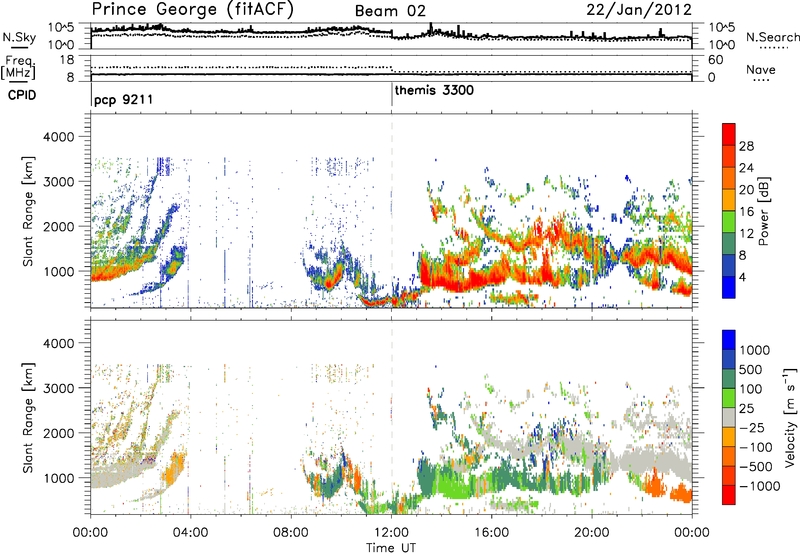Click the "2000" tick of the power panel

click(58, 226)
